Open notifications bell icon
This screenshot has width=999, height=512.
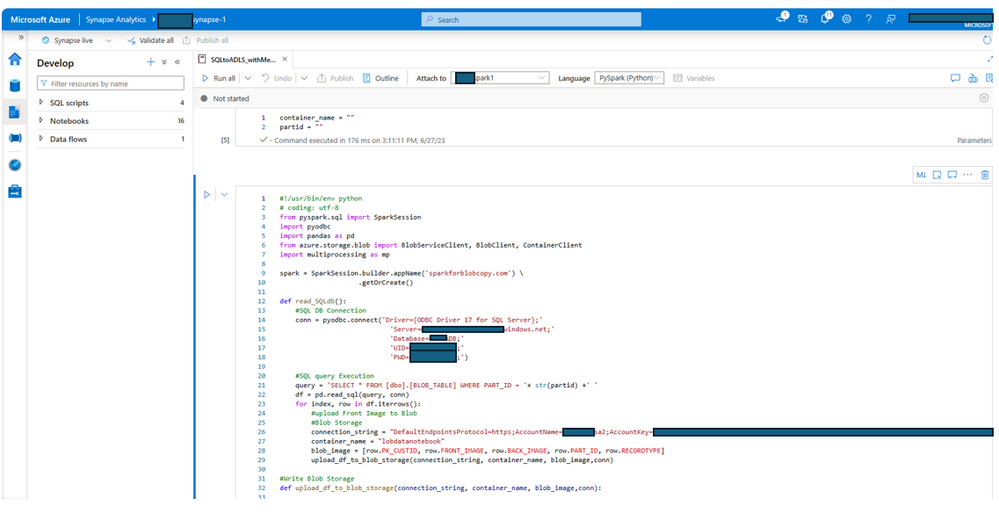point(825,18)
